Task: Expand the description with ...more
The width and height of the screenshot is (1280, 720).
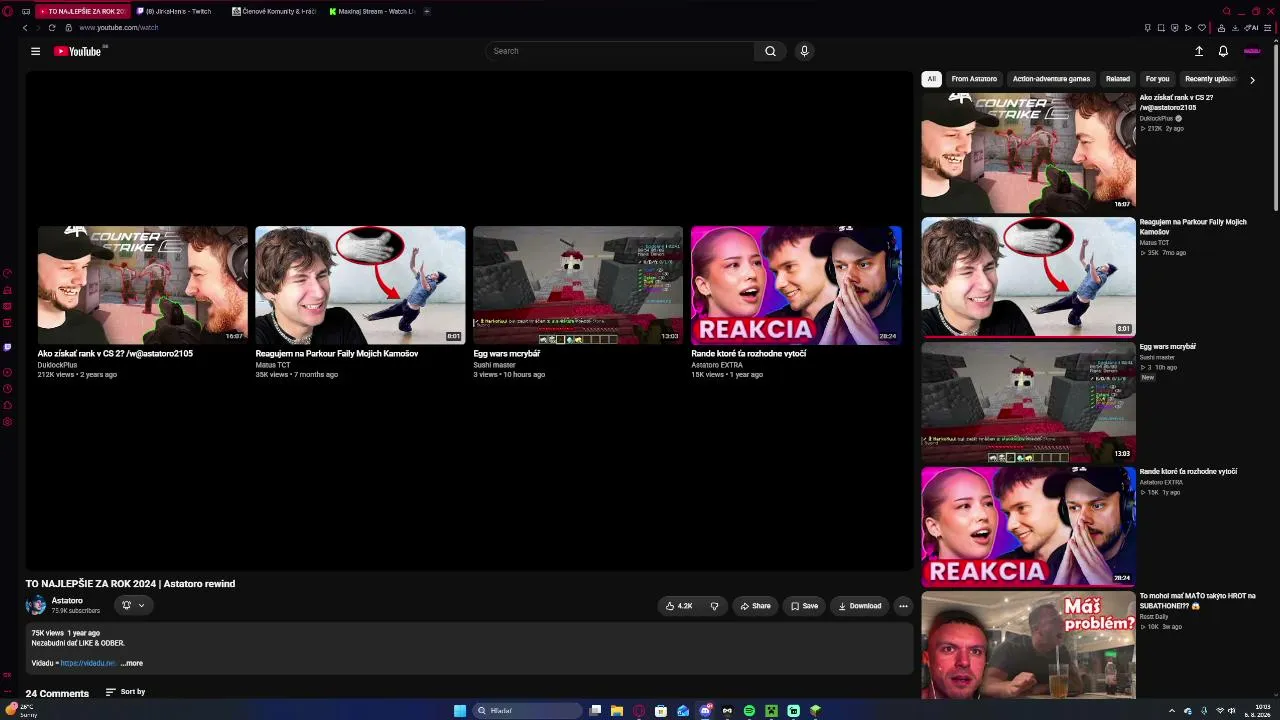Action: [132, 663]
